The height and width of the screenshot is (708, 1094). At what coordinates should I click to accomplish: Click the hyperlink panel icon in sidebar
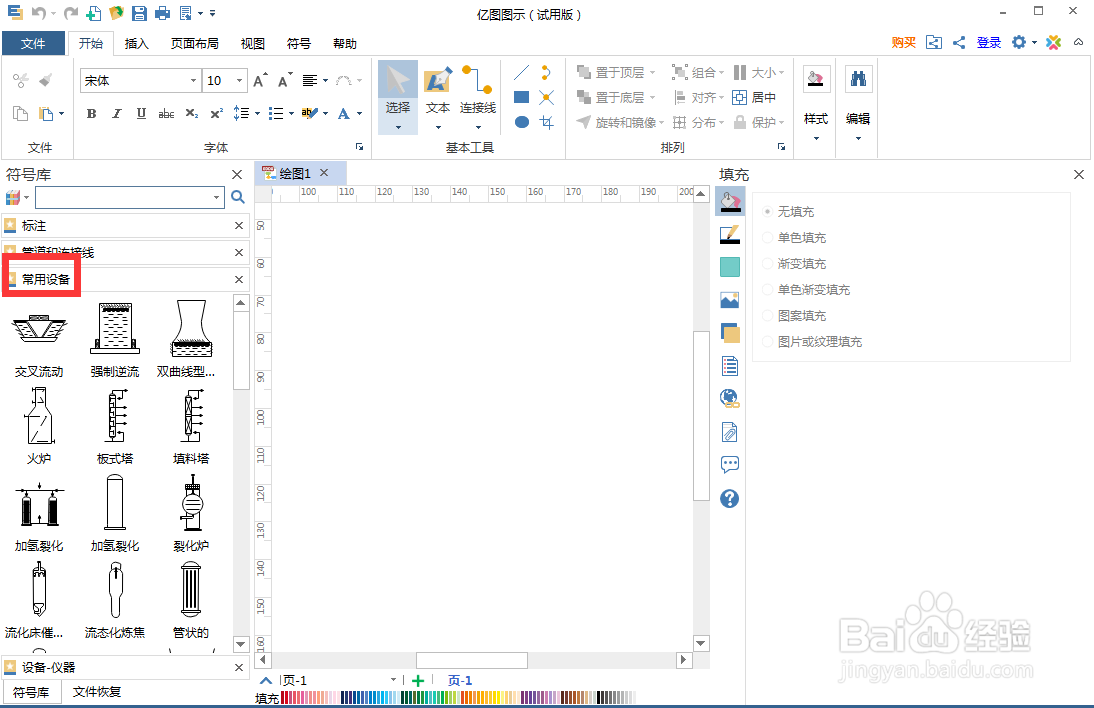pyautogui.click(x=729, y=398)
